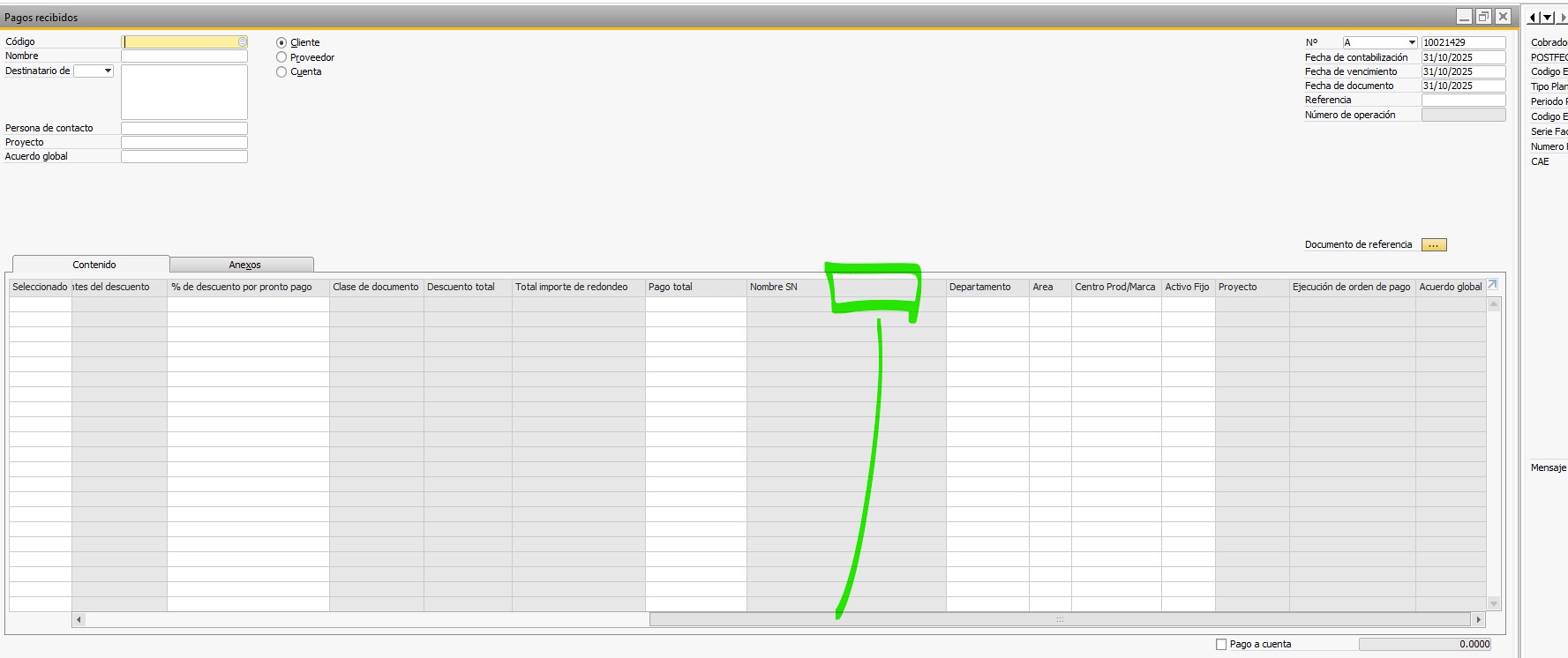The image size is (1568, 658).
Task: Restore the Pagos recibidos window size
Action: (x=1483, y=17)
